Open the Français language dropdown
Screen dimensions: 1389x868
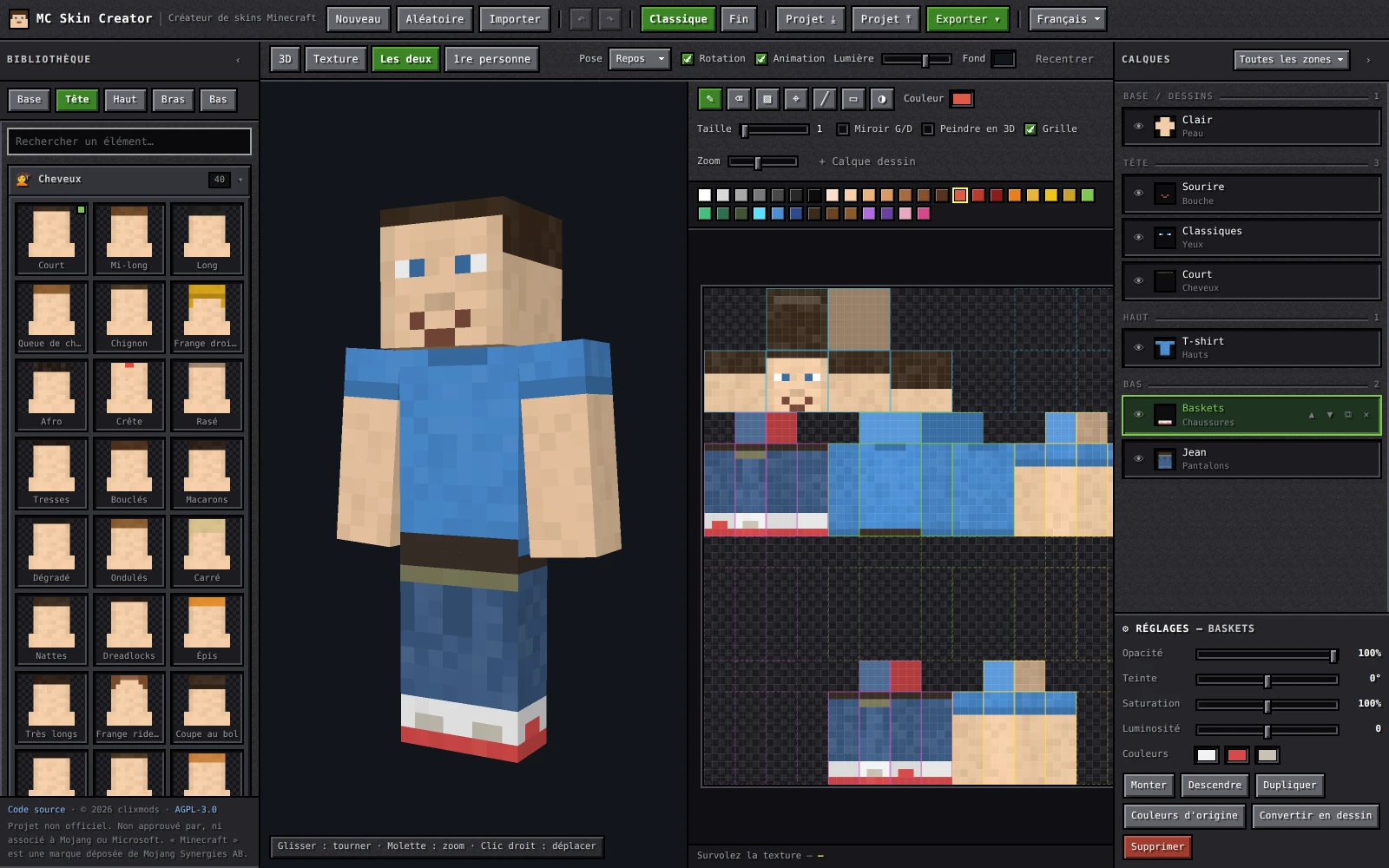tap(1068, 19)
